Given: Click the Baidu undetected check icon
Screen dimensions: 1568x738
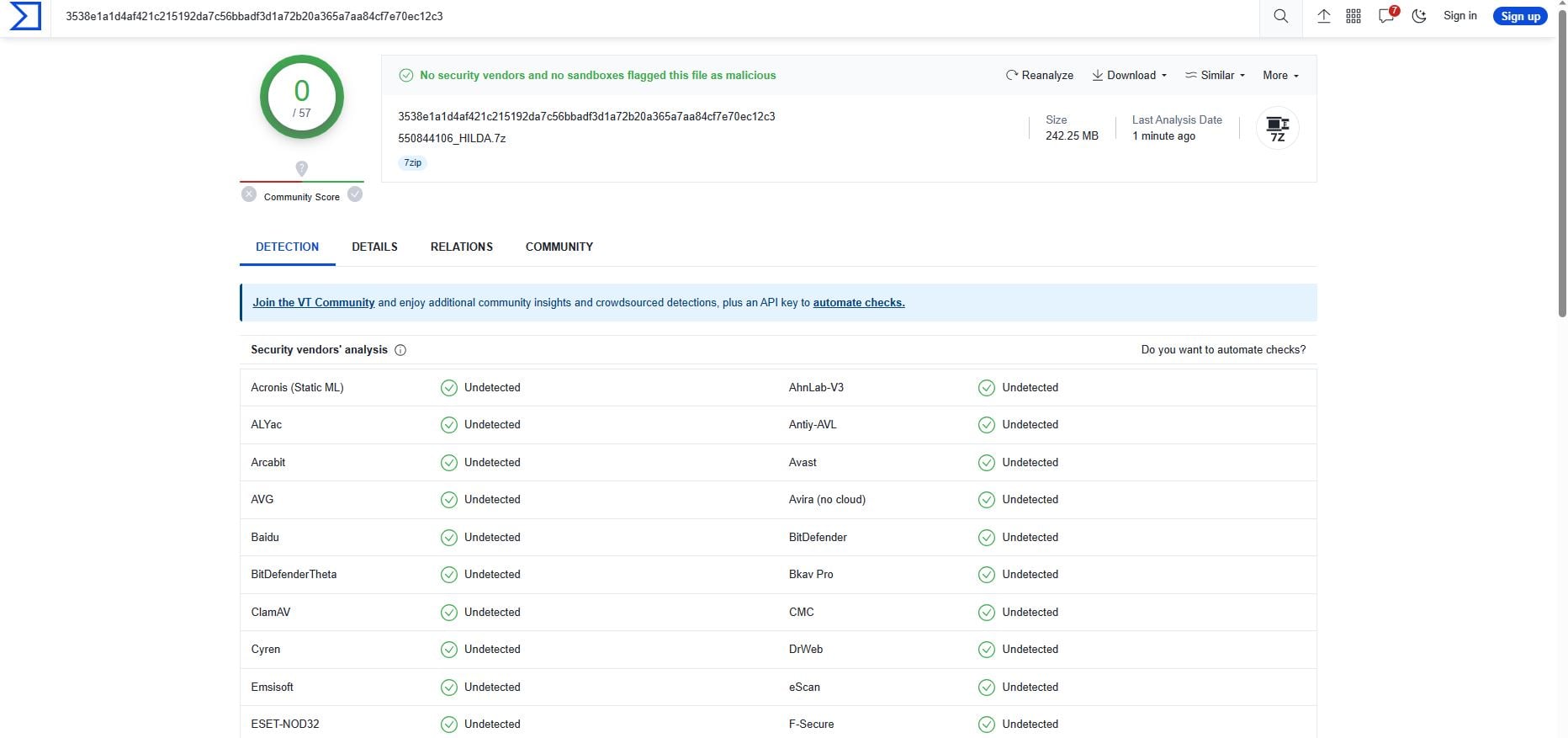Looking at the screenshot, I should (x=449, y=538).
